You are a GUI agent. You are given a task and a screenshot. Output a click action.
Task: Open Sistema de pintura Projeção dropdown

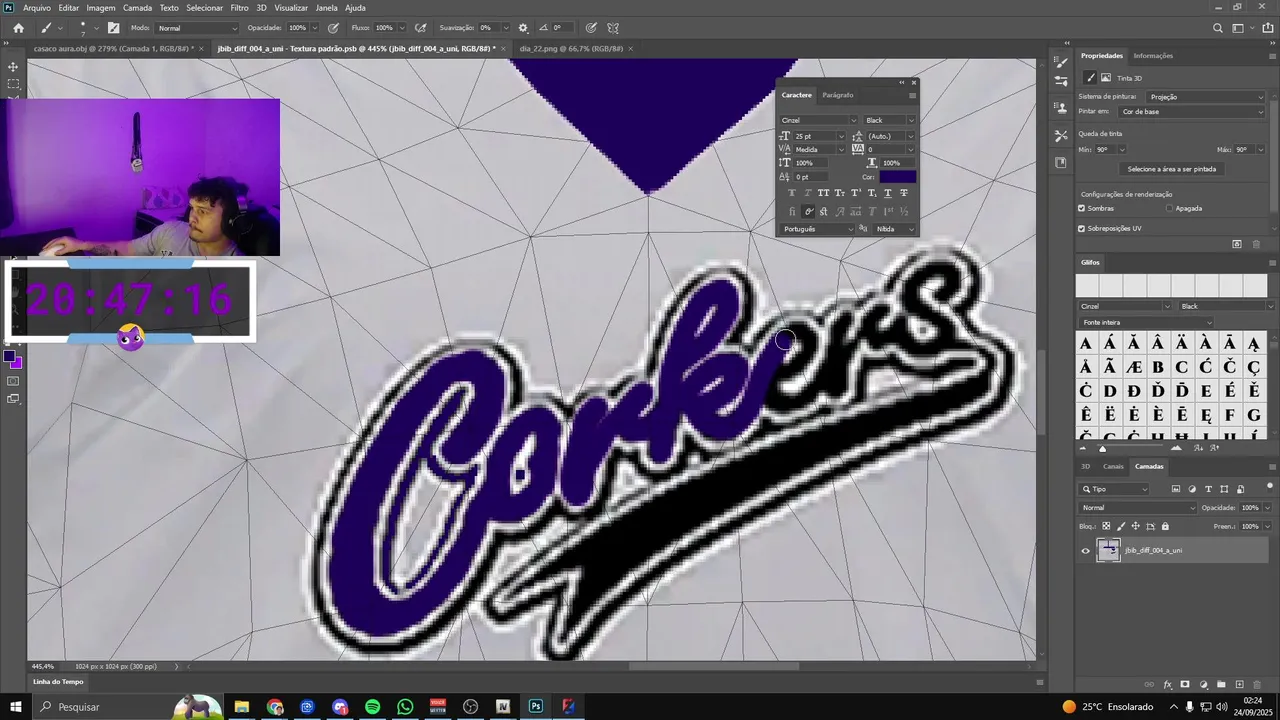tap(1205, 97)
